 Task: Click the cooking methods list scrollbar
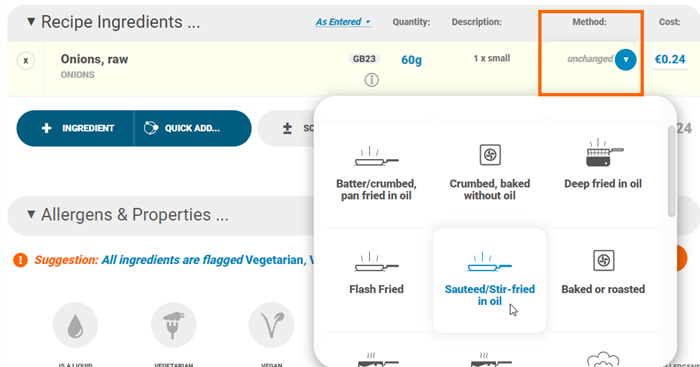[x=671, y=172]
